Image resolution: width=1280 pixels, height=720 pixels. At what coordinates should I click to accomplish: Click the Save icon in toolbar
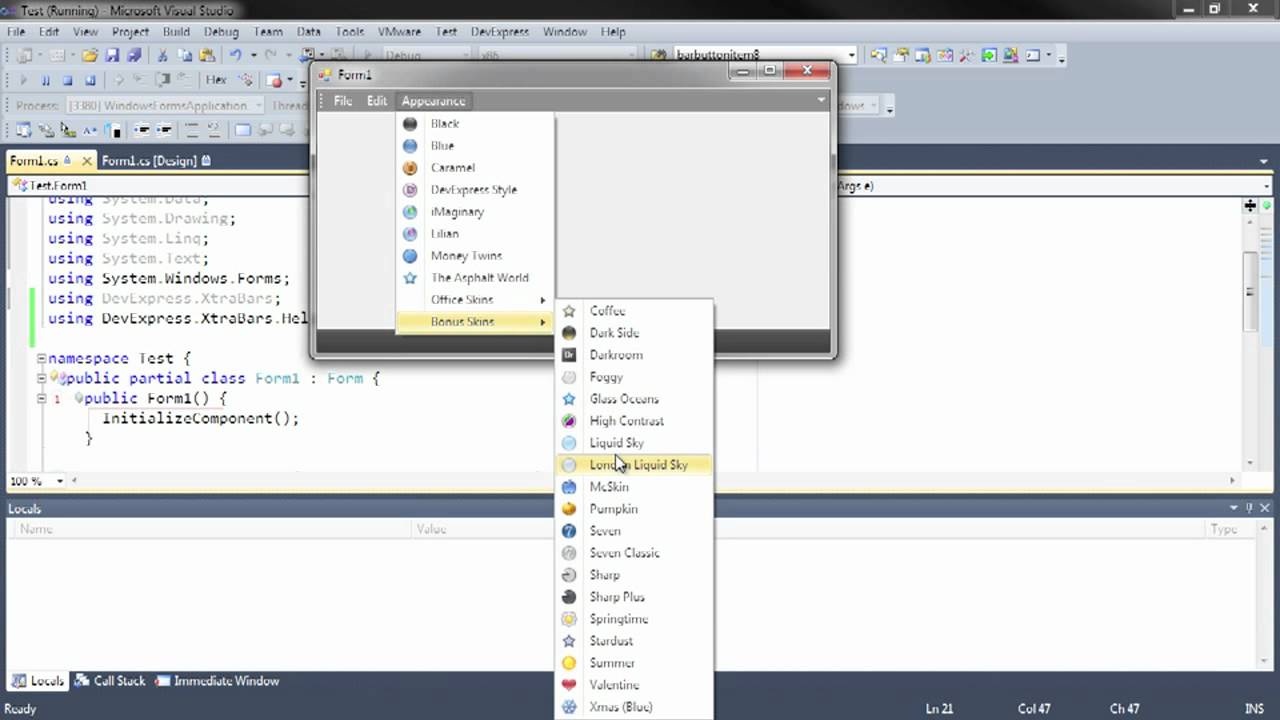tap(112, 55)
